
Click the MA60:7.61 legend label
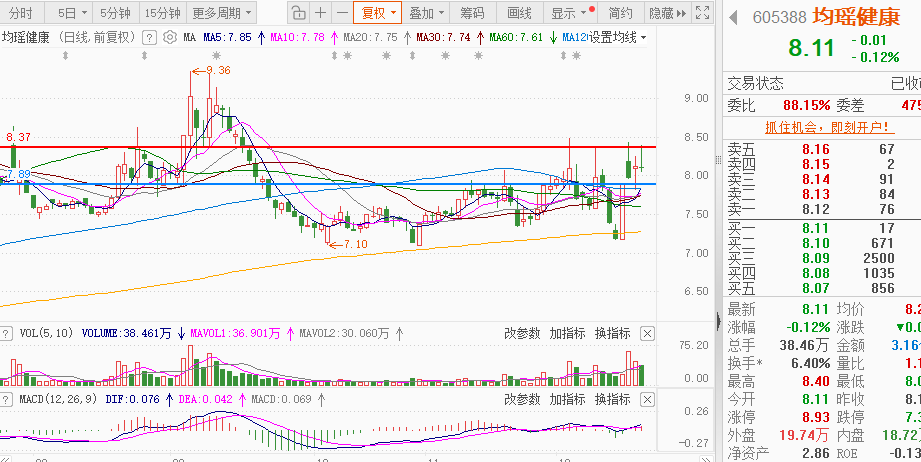516,38
